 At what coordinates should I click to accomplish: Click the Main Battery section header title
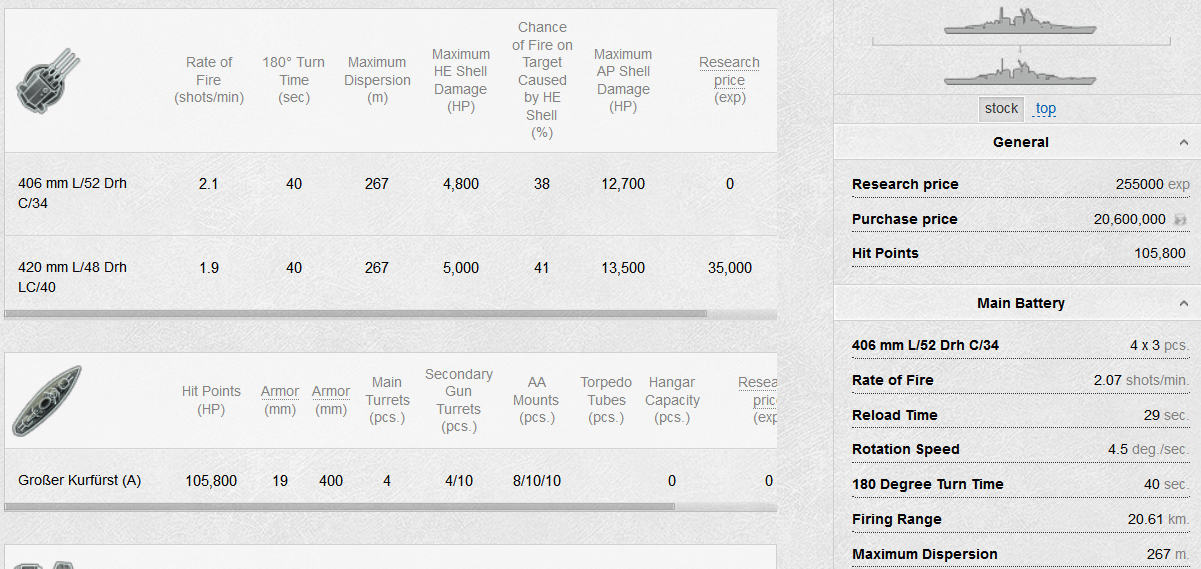[1020, 303]
